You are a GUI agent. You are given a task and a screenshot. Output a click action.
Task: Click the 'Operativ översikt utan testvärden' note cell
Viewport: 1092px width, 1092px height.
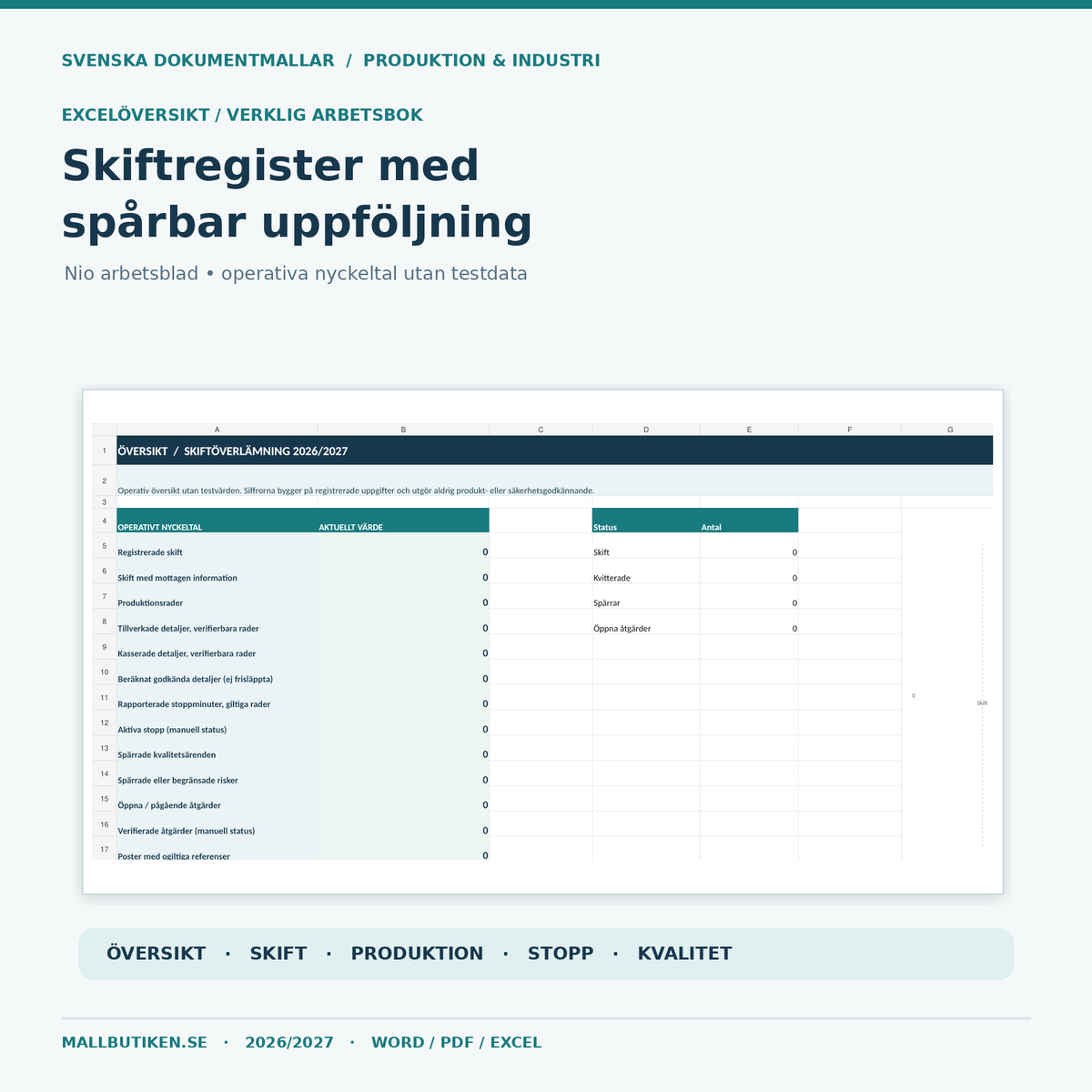pyautogui.click(x=555, y=481)
